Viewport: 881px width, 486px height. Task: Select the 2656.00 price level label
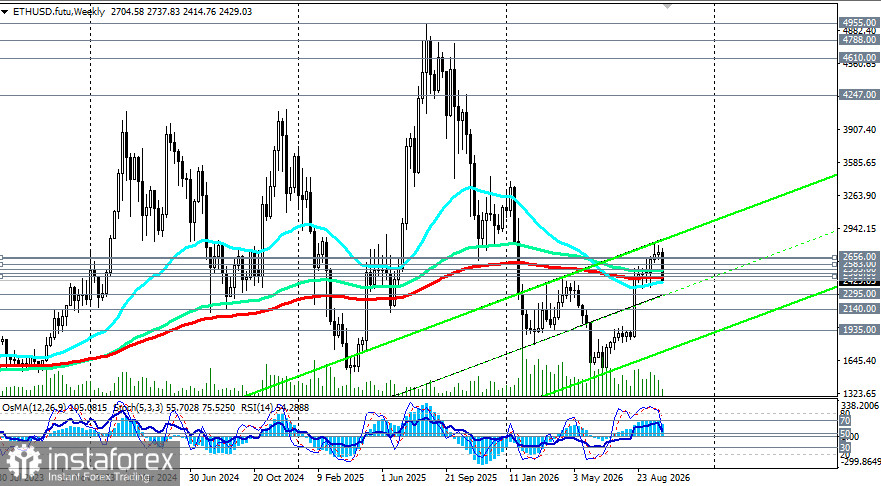[x=859, y=256]
